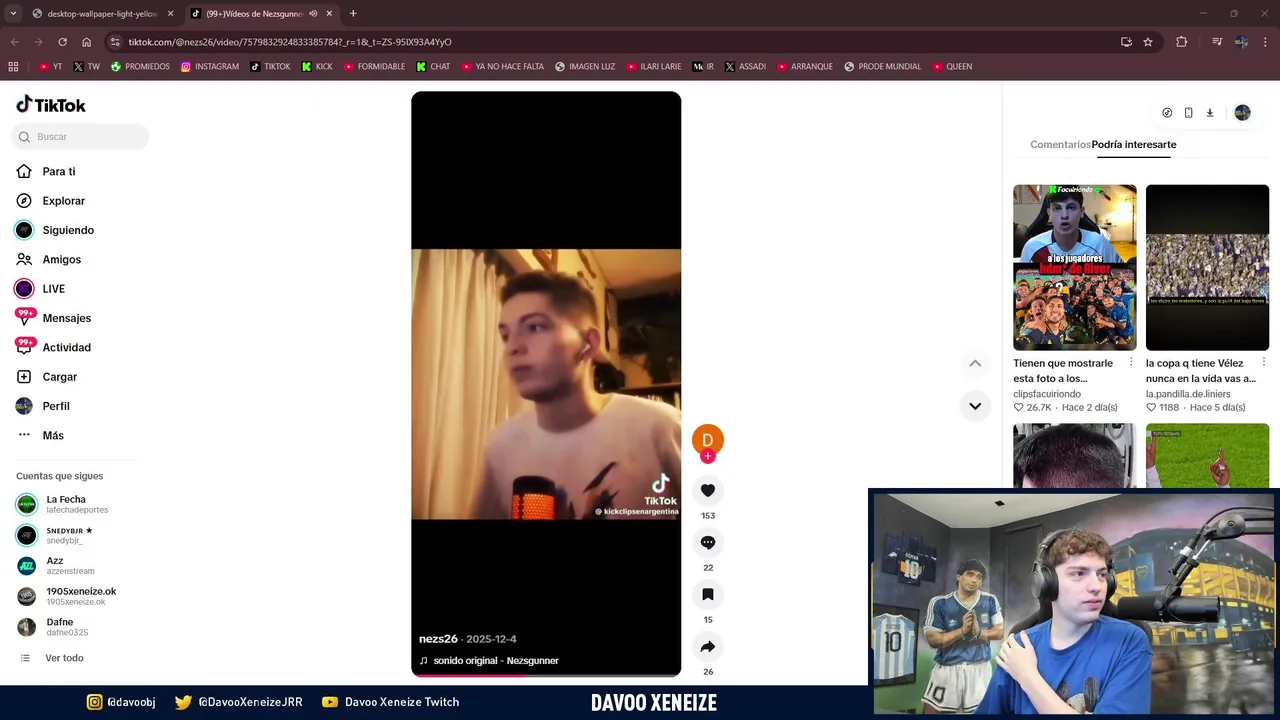This screenshot has width=1280, height=720.
Task: Share the video with arrow icon
Action: click(x=708, y=646)
